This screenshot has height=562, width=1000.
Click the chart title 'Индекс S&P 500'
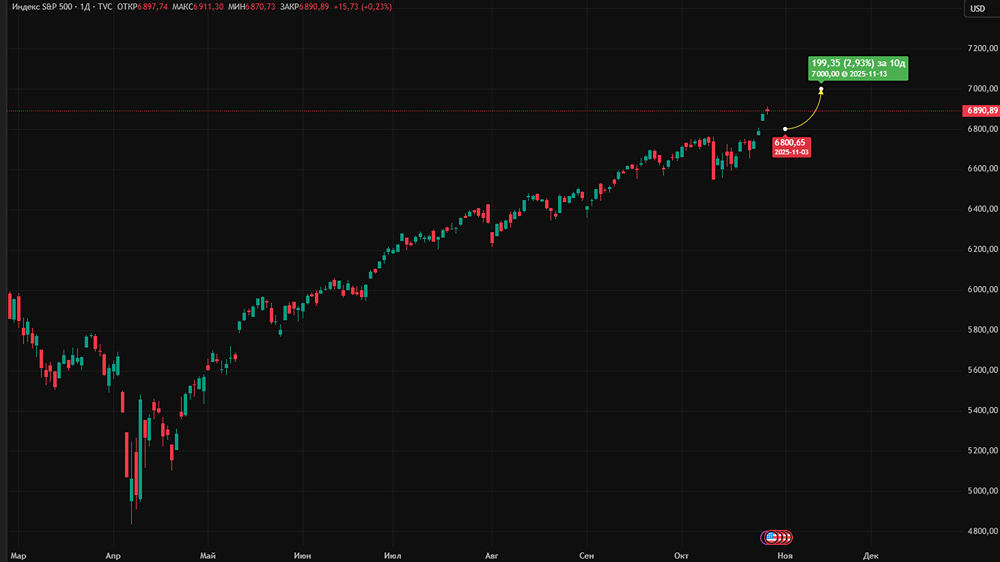pyautogui.click(x=43, y=7)
